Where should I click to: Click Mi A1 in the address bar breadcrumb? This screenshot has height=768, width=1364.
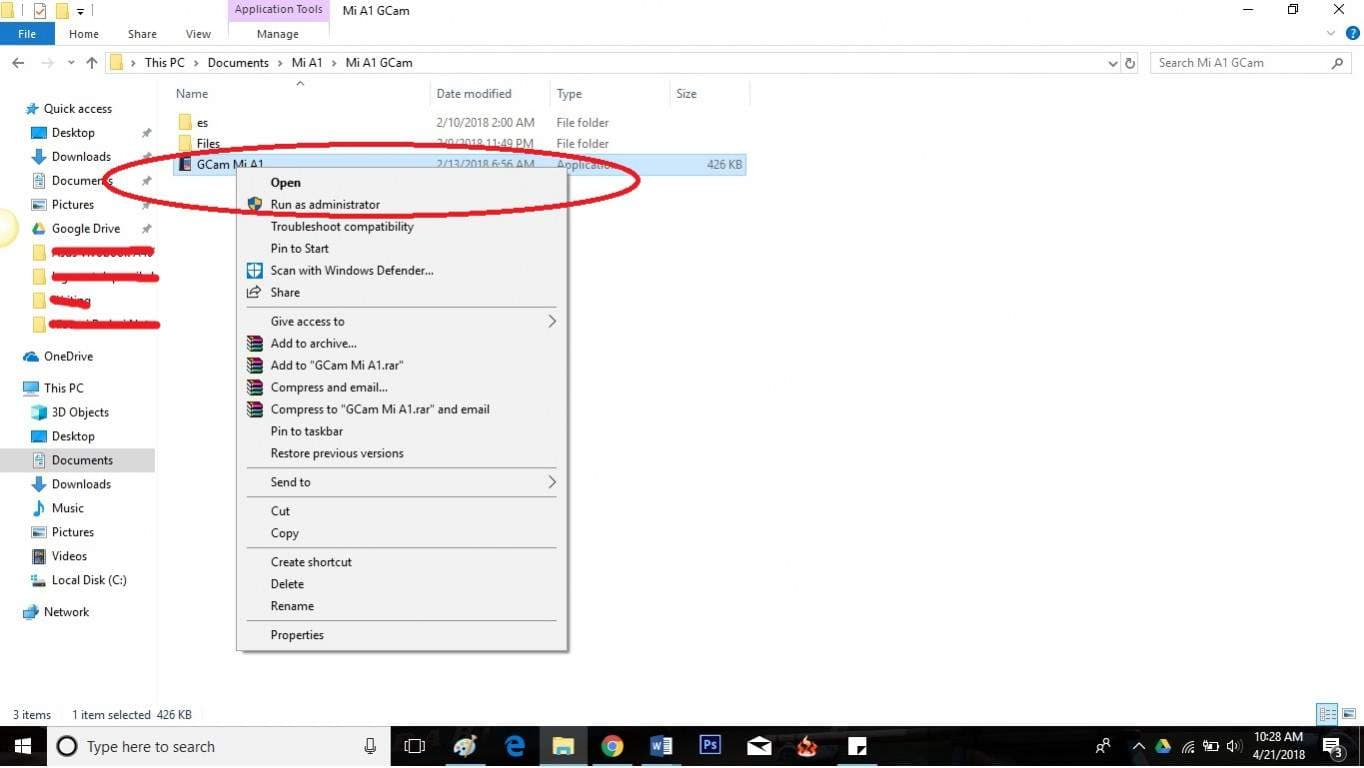(x=307, y=63)
